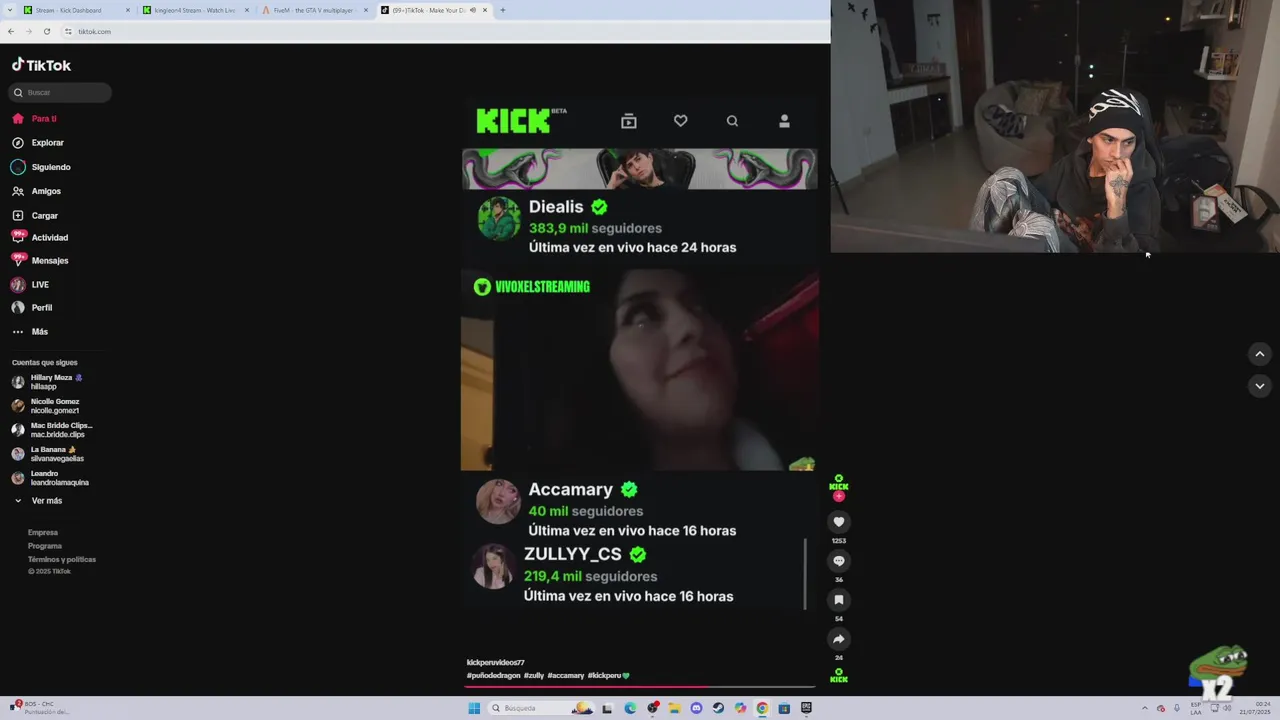Go to TikTok LIVE
The width and height of the screenshot is (1280, 720).
click(30, 285)
